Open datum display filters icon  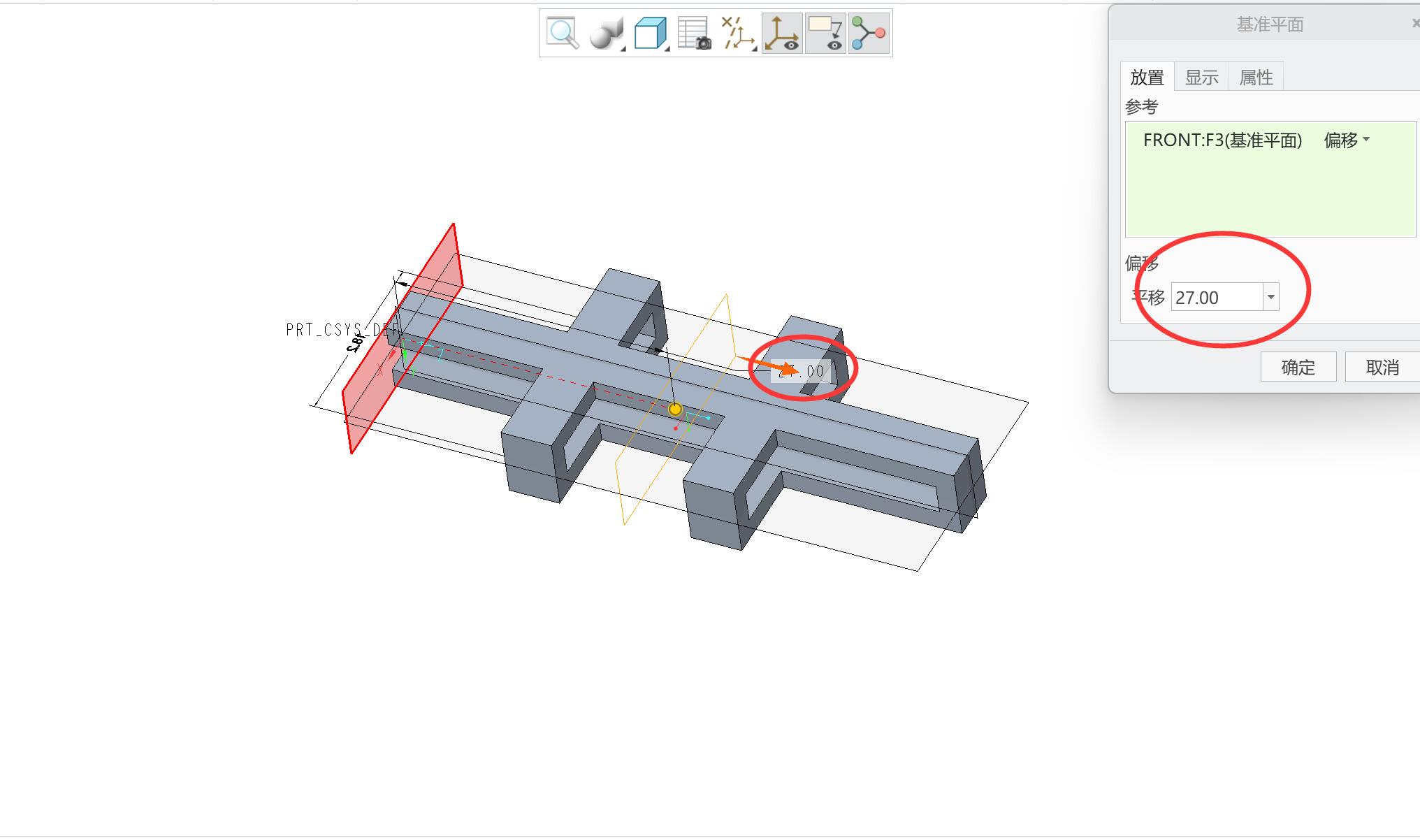click(x=738, y=33)
